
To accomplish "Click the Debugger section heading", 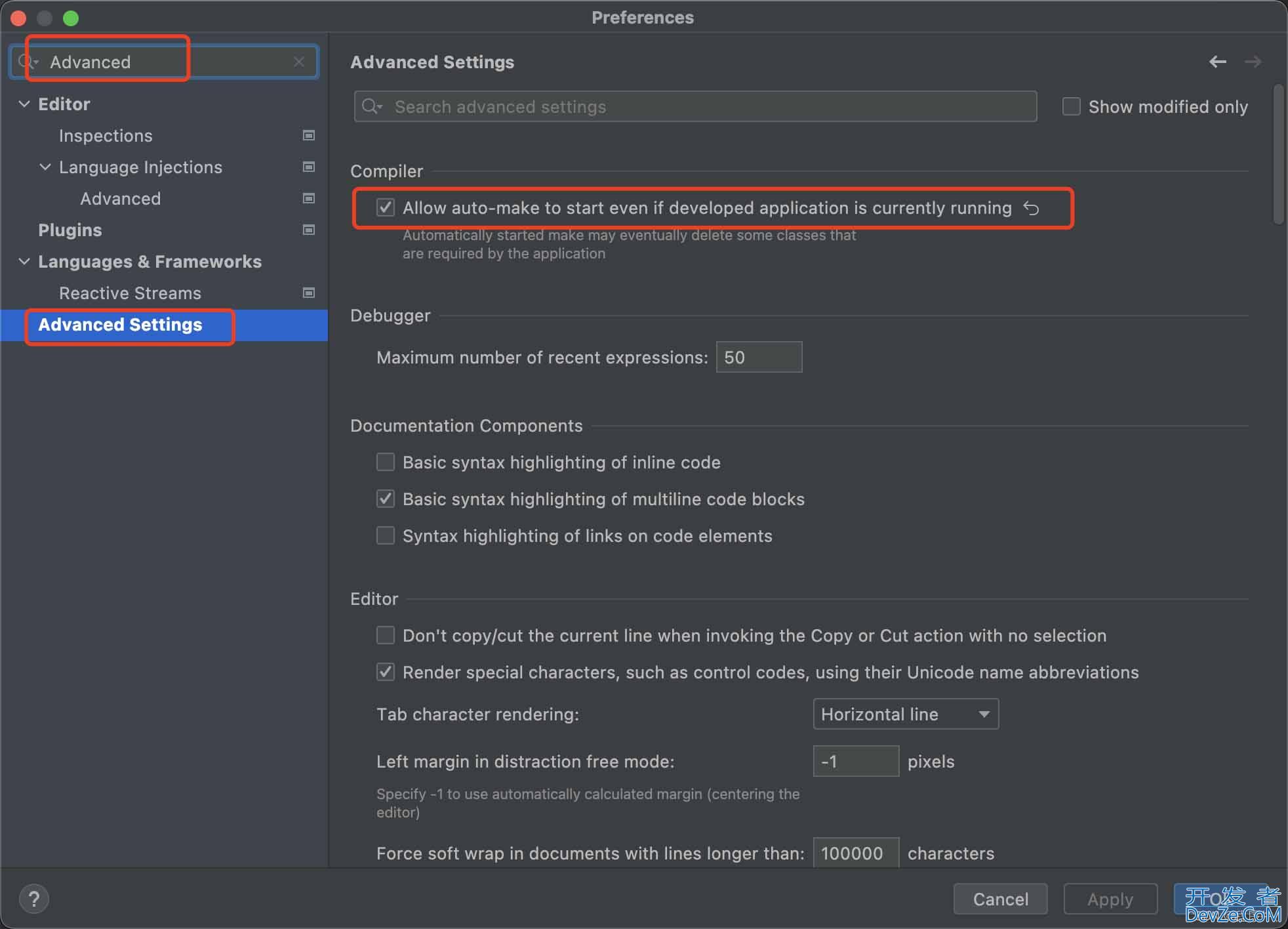I will pyautogui.click(x=390, y=316).
